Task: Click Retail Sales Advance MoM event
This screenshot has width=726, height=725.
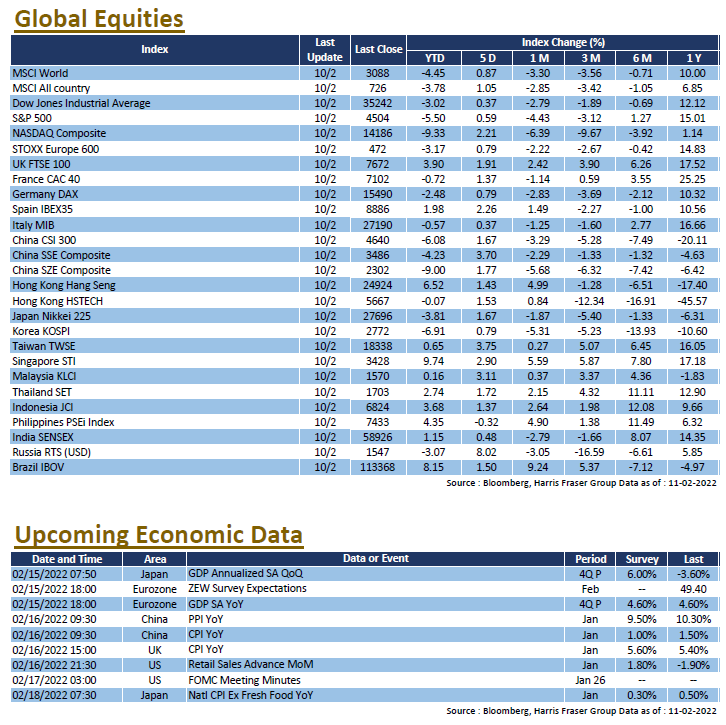Action: (x=250, y=664)
